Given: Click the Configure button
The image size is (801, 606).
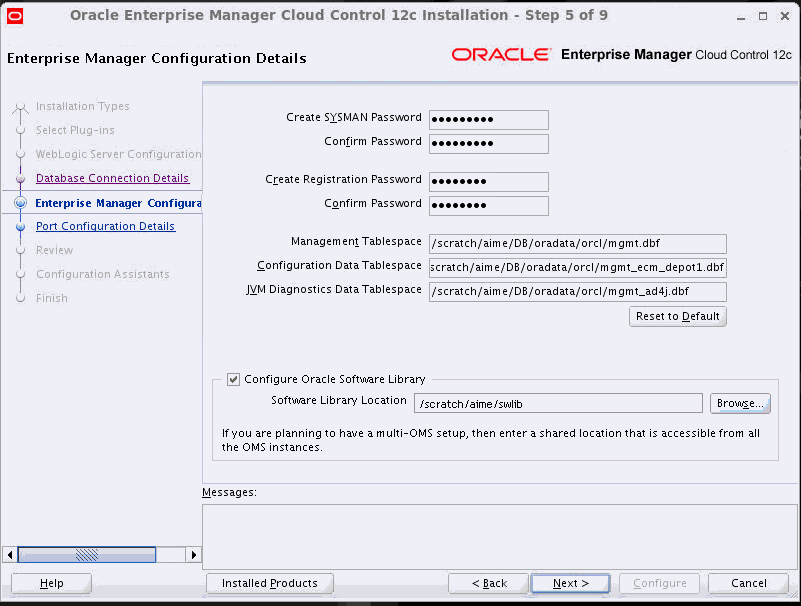Looking at the screenshot, I should pyautogui.click(x=659, y=583).
